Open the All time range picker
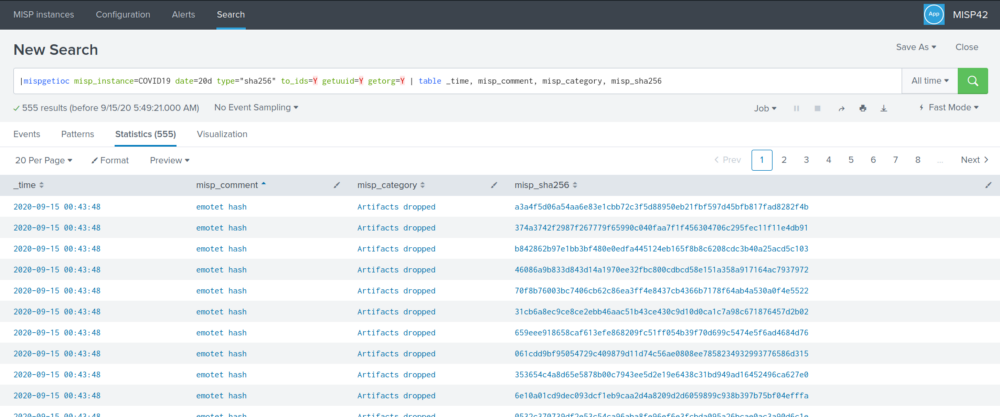The height and width of the screenshot is (417, 1000). coord(930,81)
